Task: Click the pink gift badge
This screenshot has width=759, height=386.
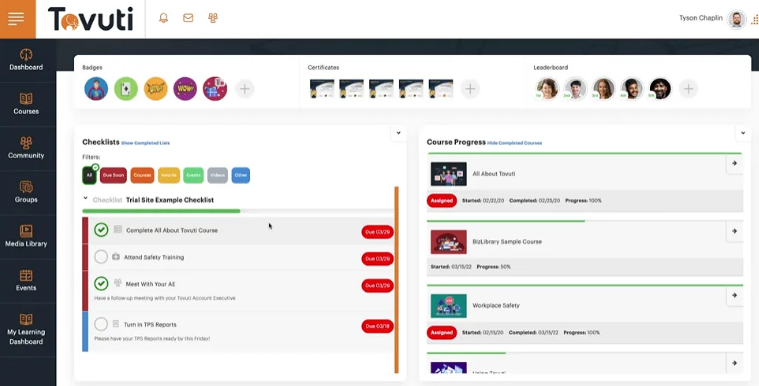Action: [215, 89]
